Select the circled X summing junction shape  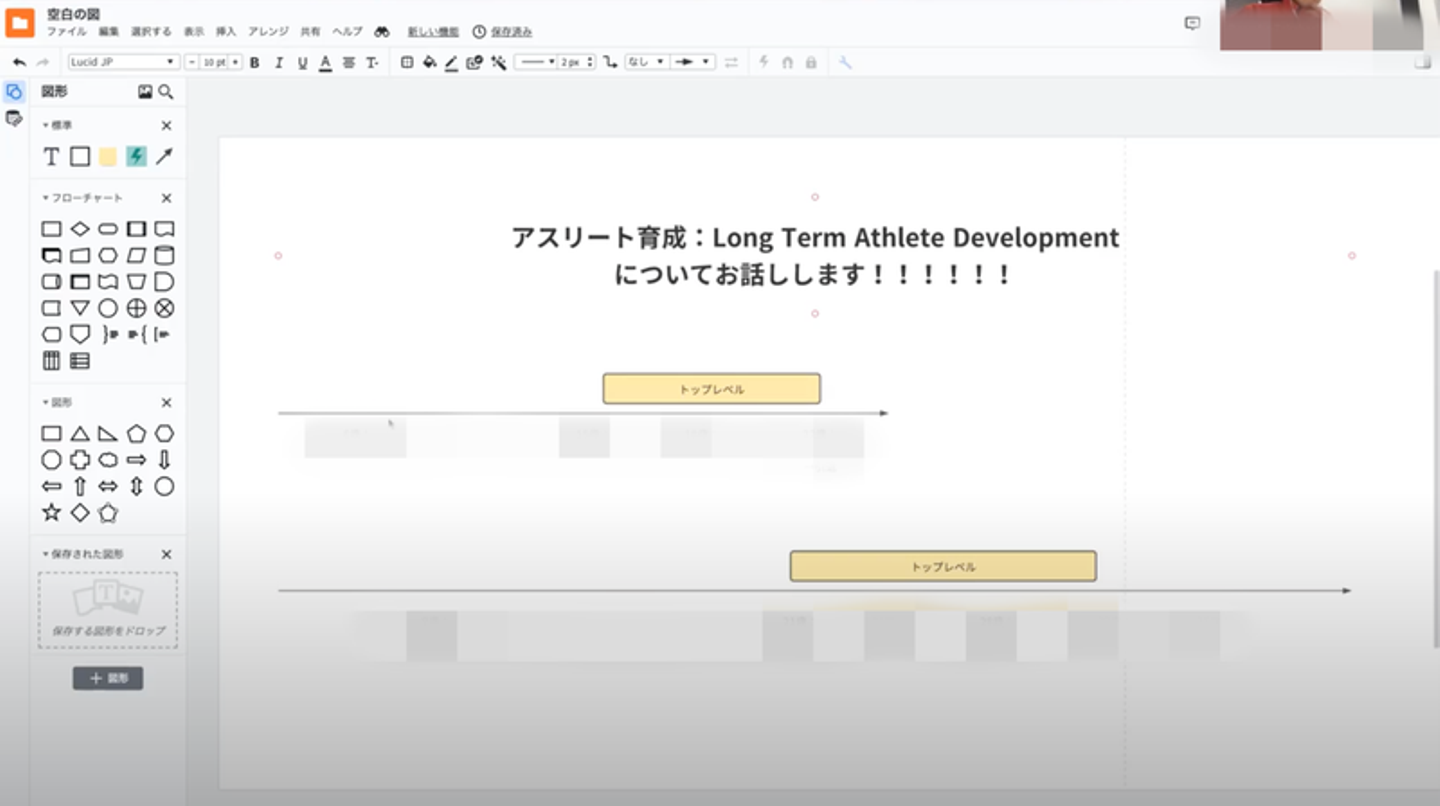[x=164, y=308]
